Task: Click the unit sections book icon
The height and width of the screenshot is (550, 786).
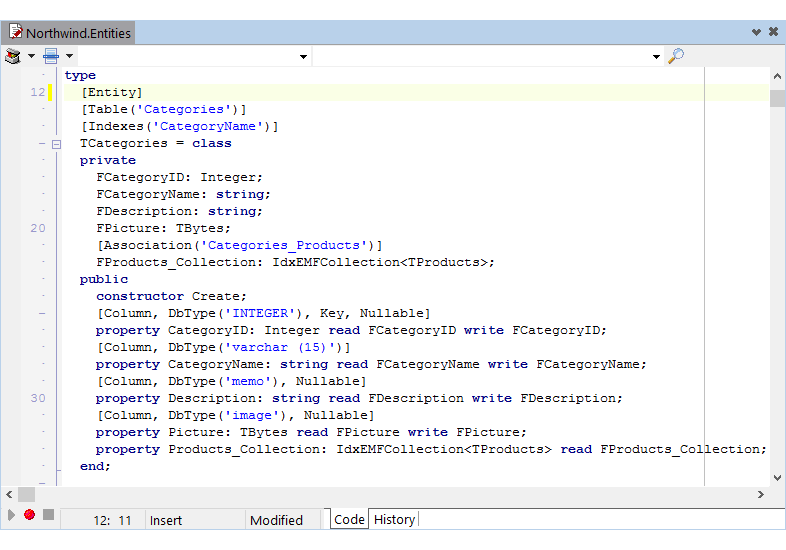Action: (14, 56)
